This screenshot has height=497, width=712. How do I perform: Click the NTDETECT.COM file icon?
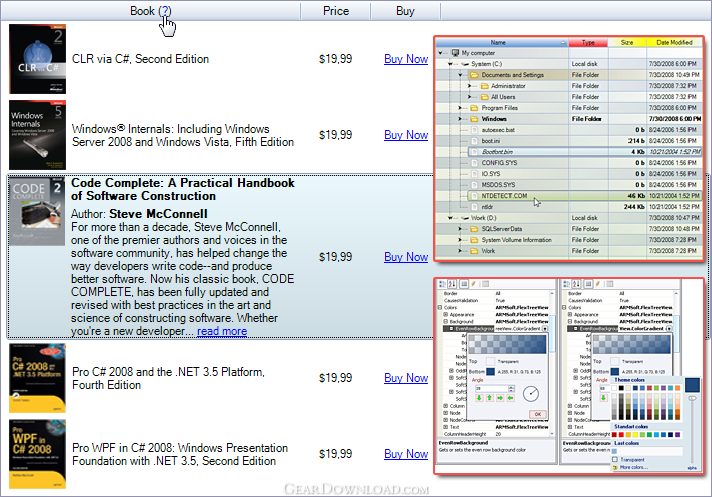pyautogui.click(x=475, y=196)
